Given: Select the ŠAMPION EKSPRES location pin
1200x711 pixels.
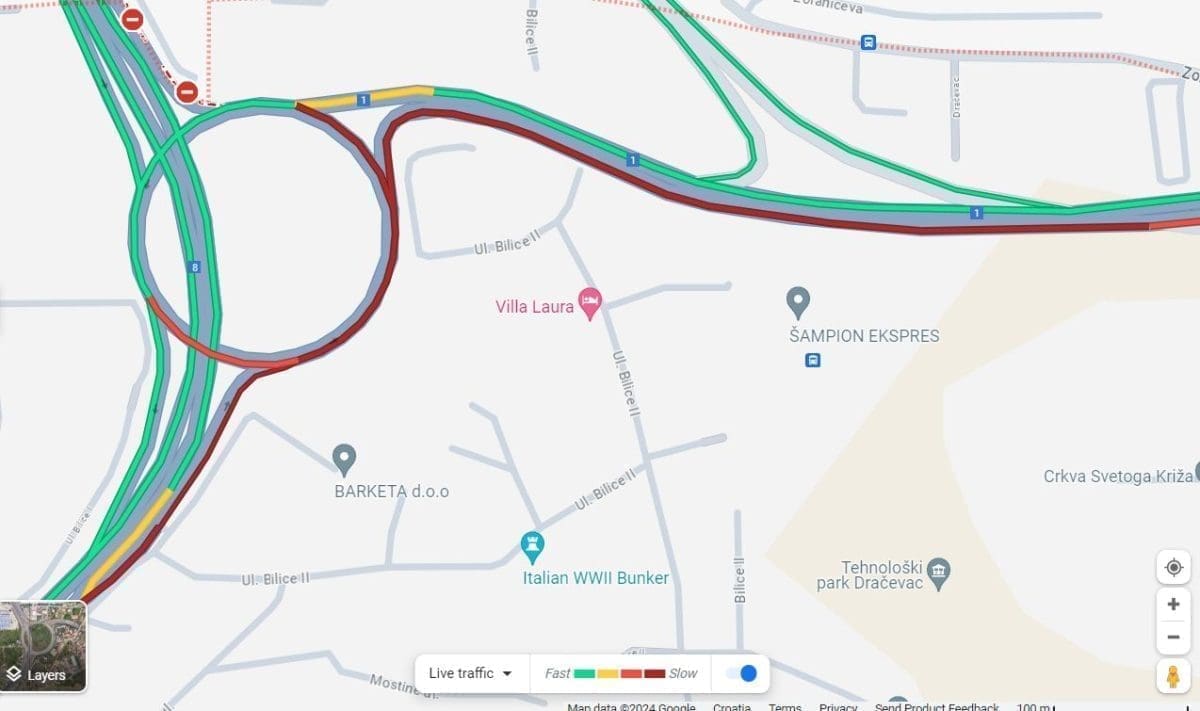Looking at the screenshot, I should pyautogui.click(x=797, y=302).
